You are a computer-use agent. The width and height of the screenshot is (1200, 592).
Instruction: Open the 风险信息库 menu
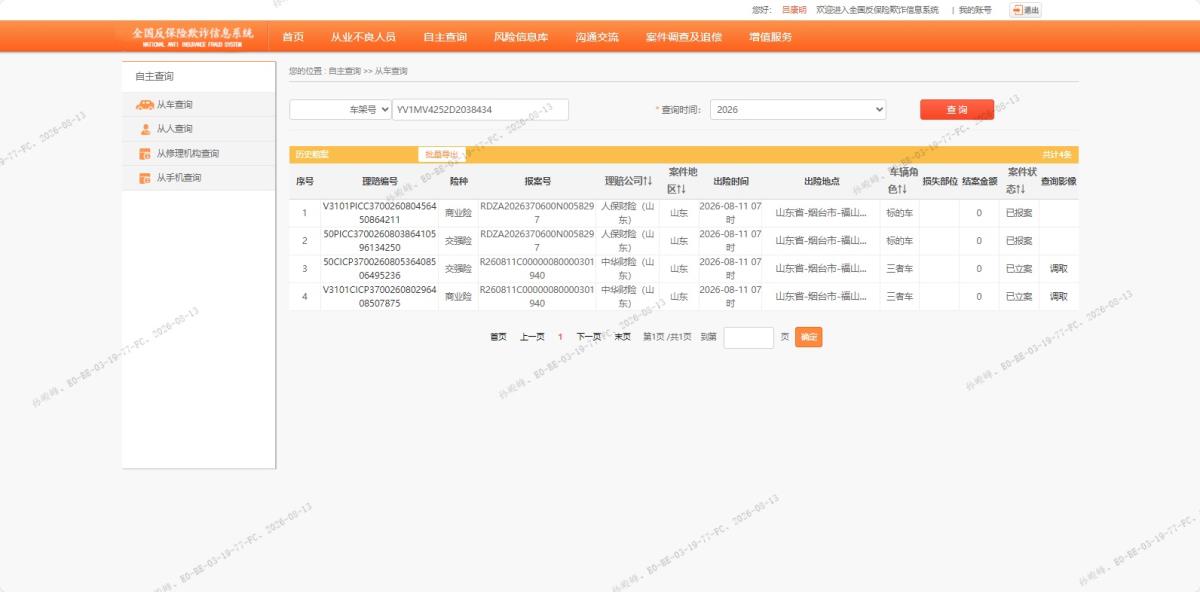(x=521, y=37)
